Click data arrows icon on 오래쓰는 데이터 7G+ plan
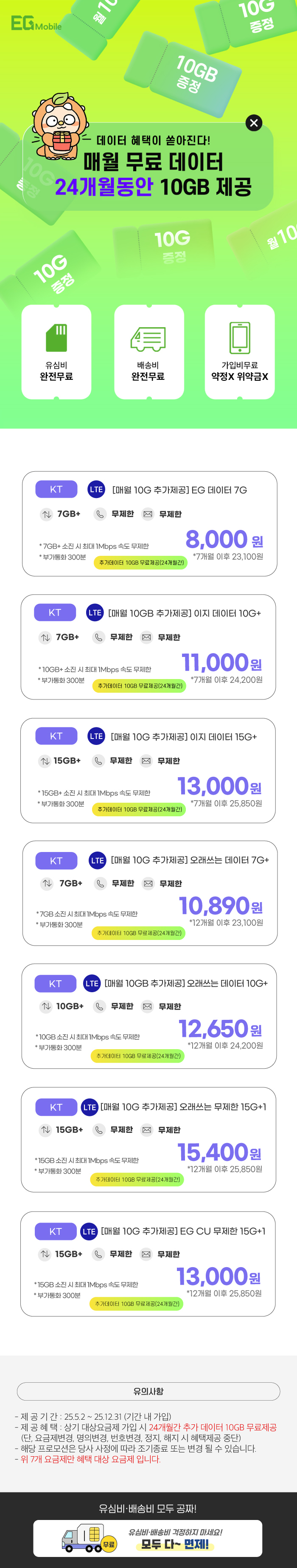 pyautogui.click(x=48, y=883)
